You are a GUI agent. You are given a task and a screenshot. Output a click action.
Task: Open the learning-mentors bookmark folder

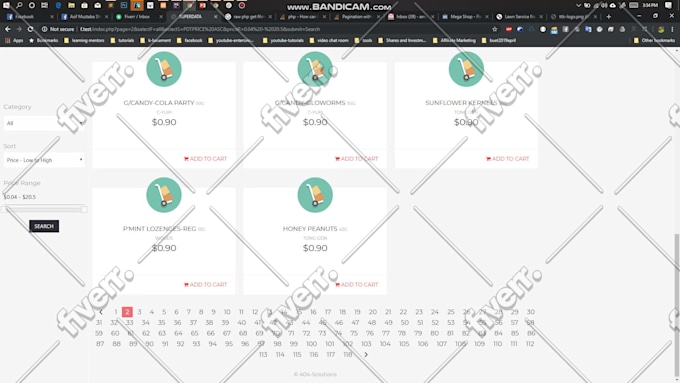(84, 40)
